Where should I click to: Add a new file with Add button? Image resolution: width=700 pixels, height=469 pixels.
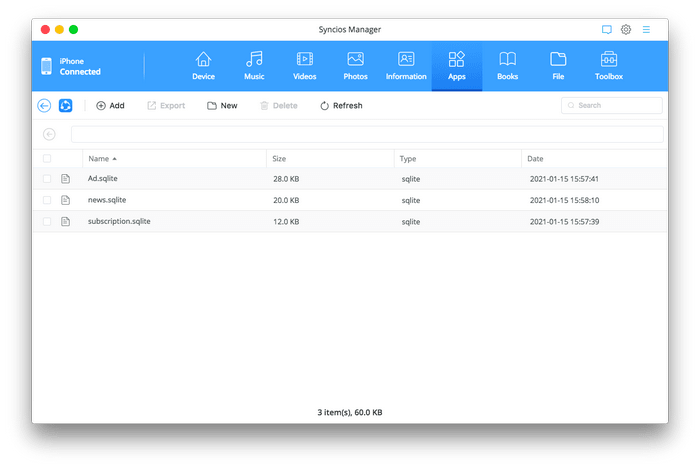tap(110, 106)
